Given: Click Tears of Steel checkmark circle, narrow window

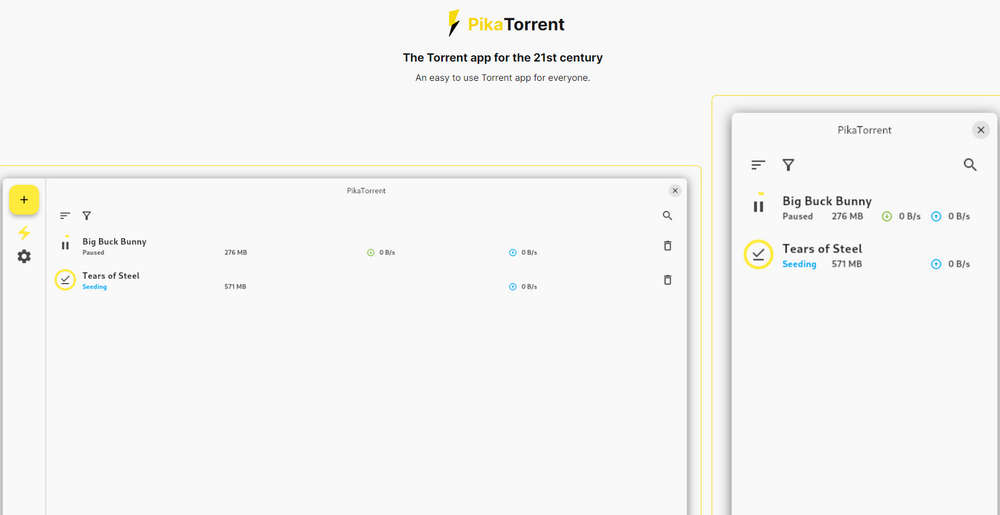Looking at the screenshot, I should (x=758, y=254).
